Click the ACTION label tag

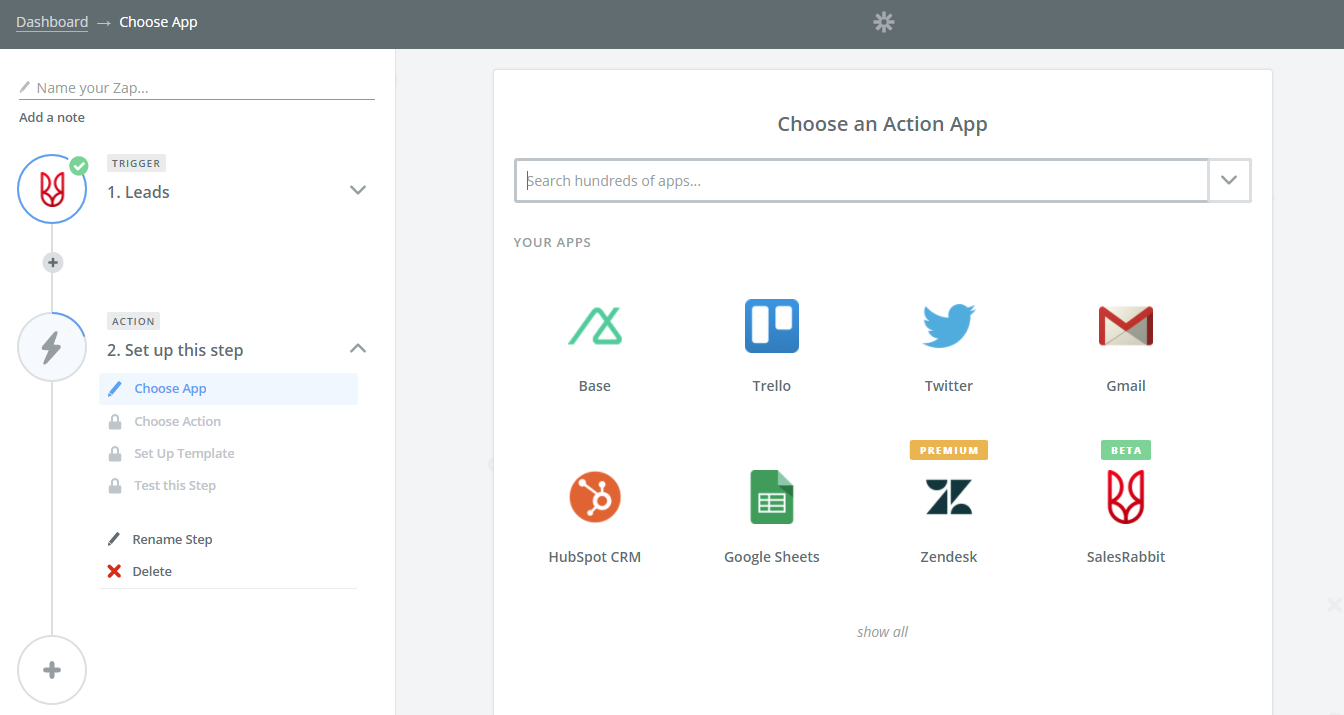(134, 321)
